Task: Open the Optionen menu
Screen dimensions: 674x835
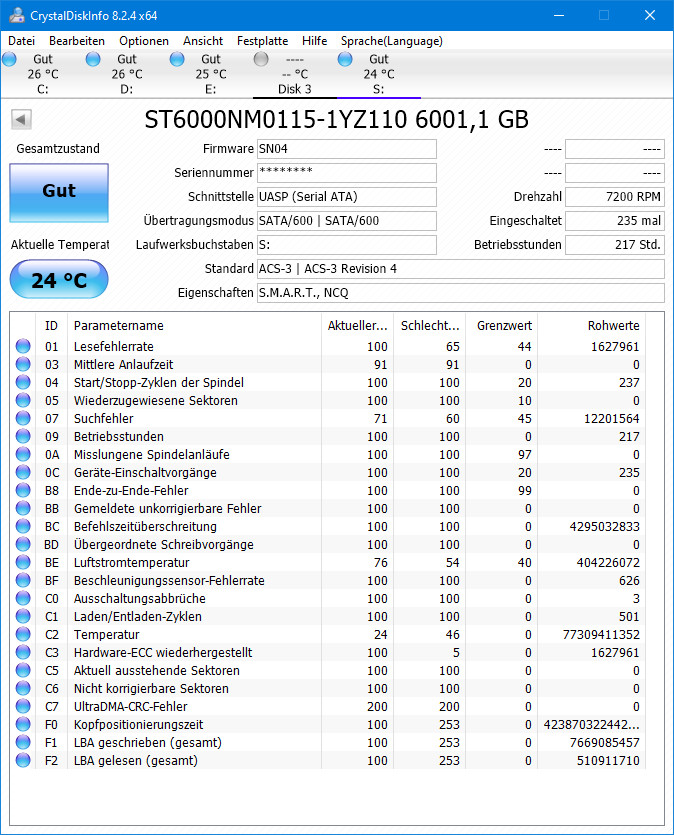Action: 144,41
